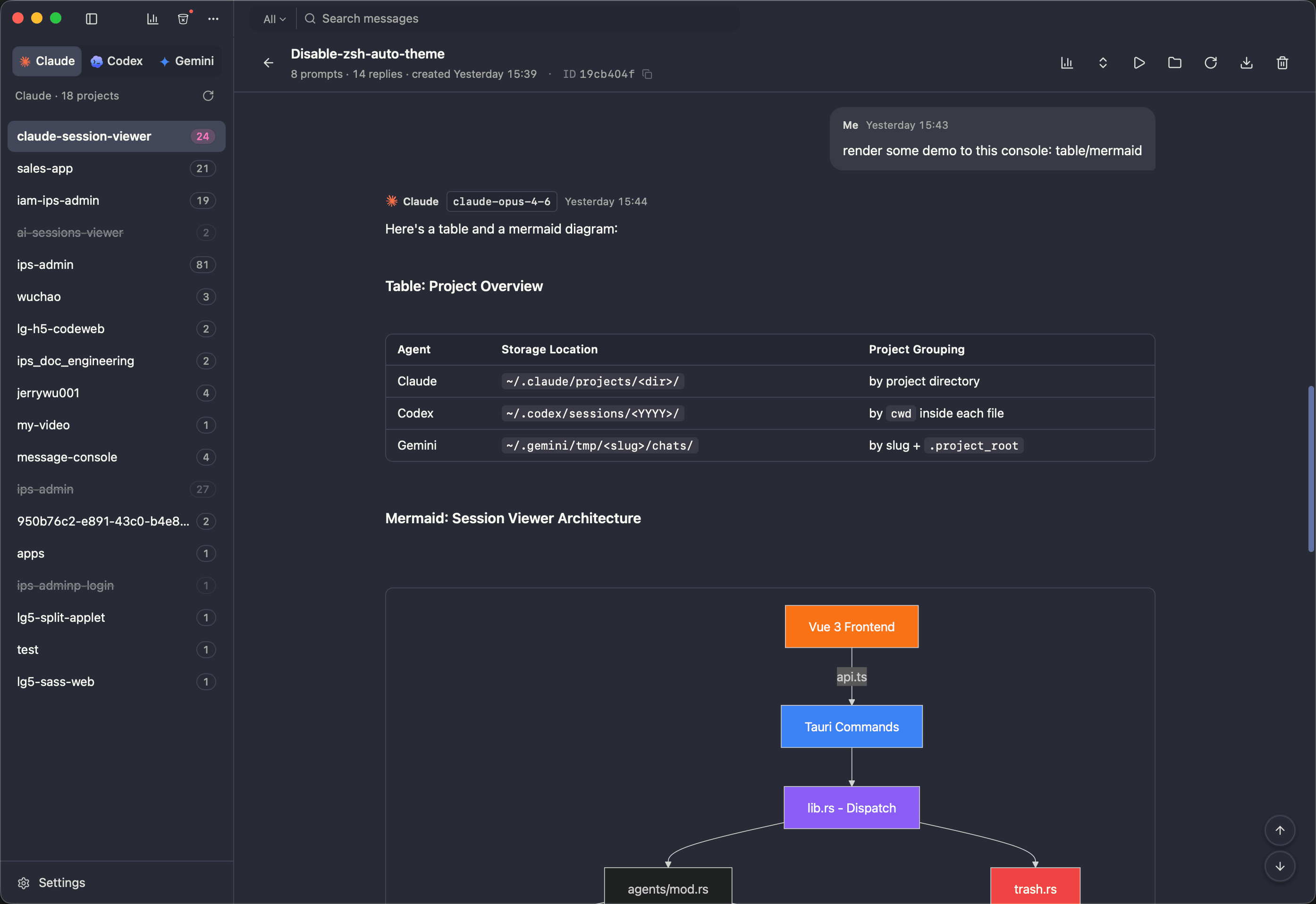Click the Storage Location column header

(549, 350)
